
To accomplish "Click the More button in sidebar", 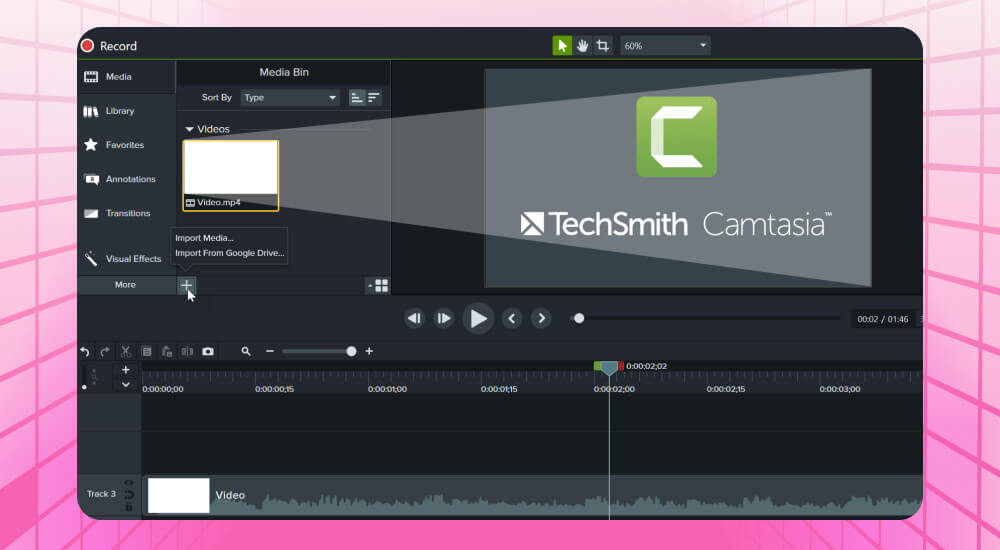I will click(126, 285).
